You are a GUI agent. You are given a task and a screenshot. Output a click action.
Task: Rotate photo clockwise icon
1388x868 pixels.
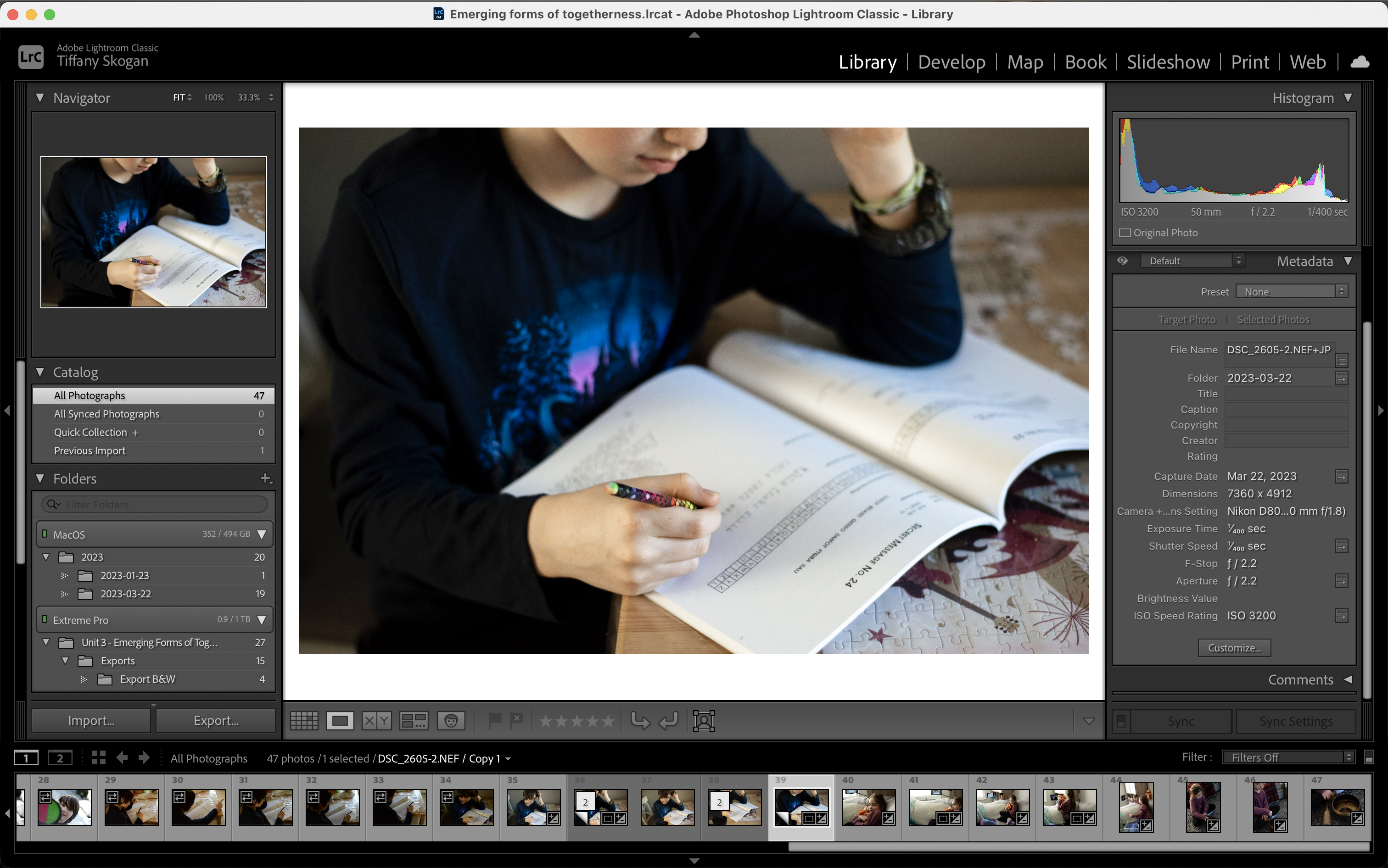[x=668, y=720]
